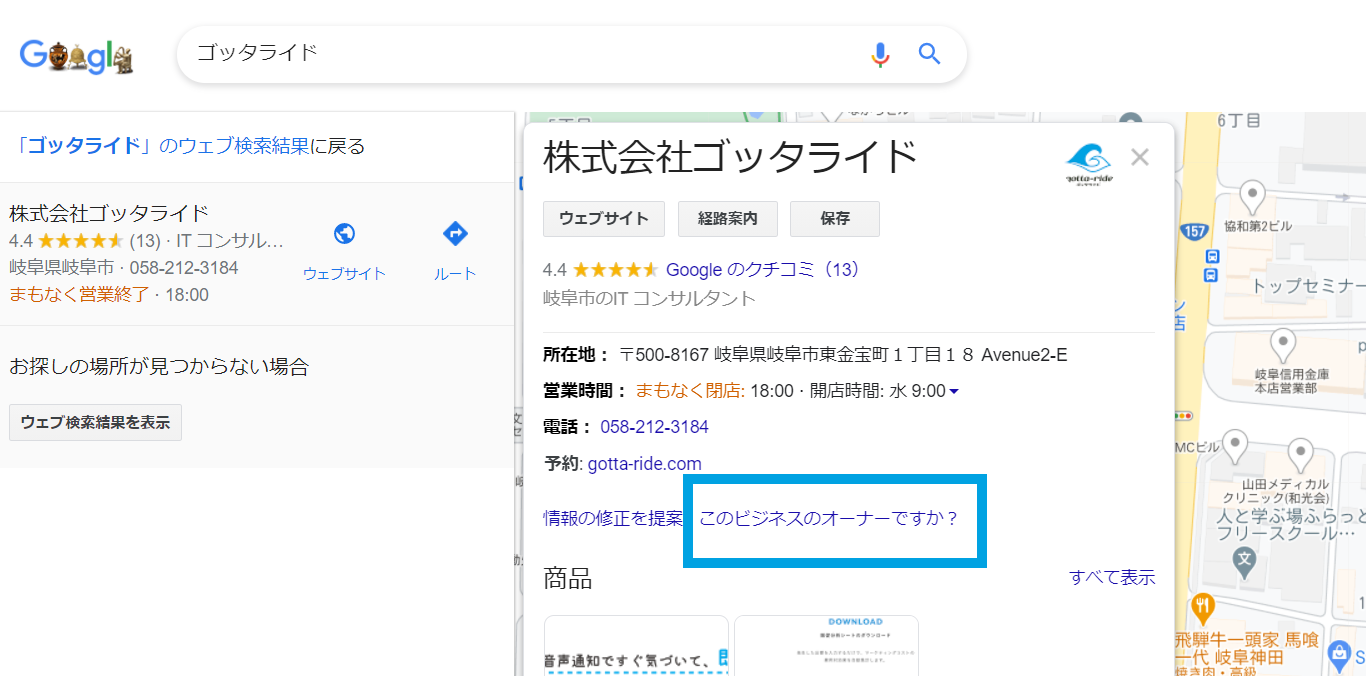Click the magnifying glass search icon
The height and width of the screenshot is (676, 1366).
click(930, 54)
